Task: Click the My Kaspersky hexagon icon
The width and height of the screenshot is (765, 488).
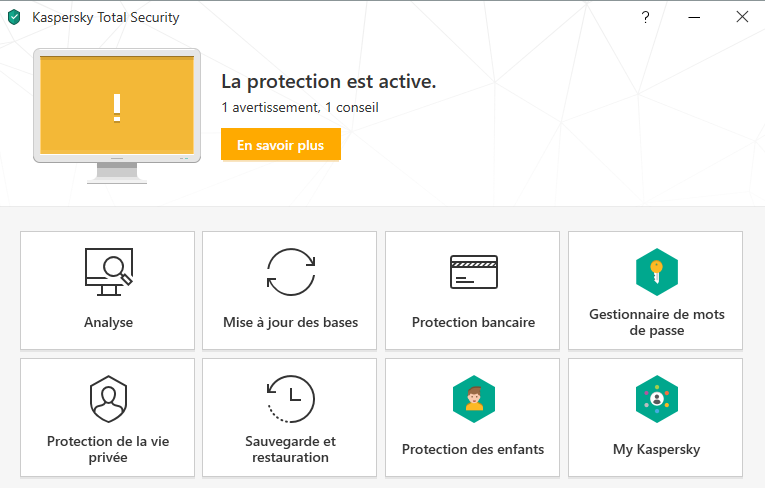Action: (656, 398)
